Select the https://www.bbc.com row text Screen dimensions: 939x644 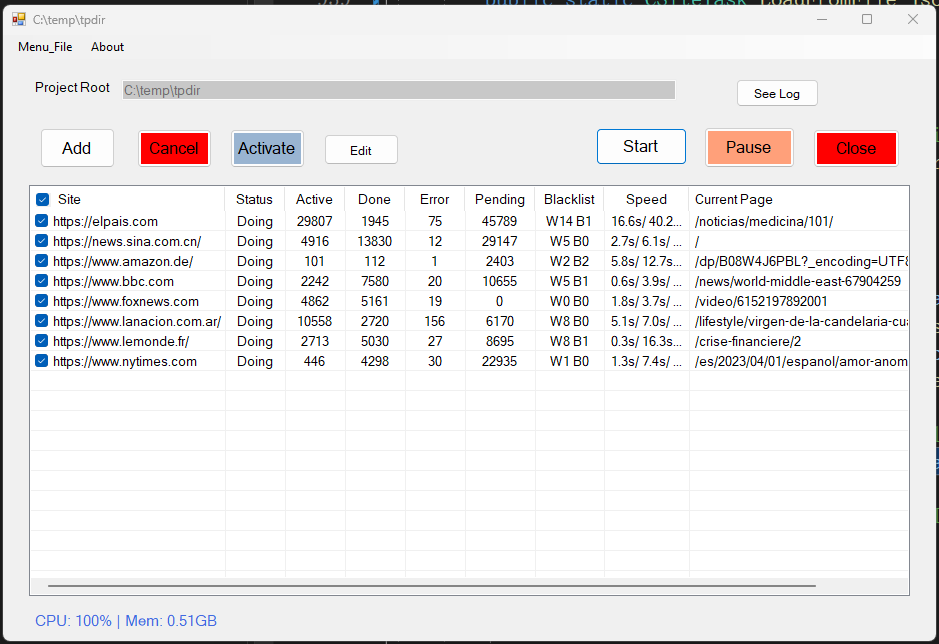113,282
